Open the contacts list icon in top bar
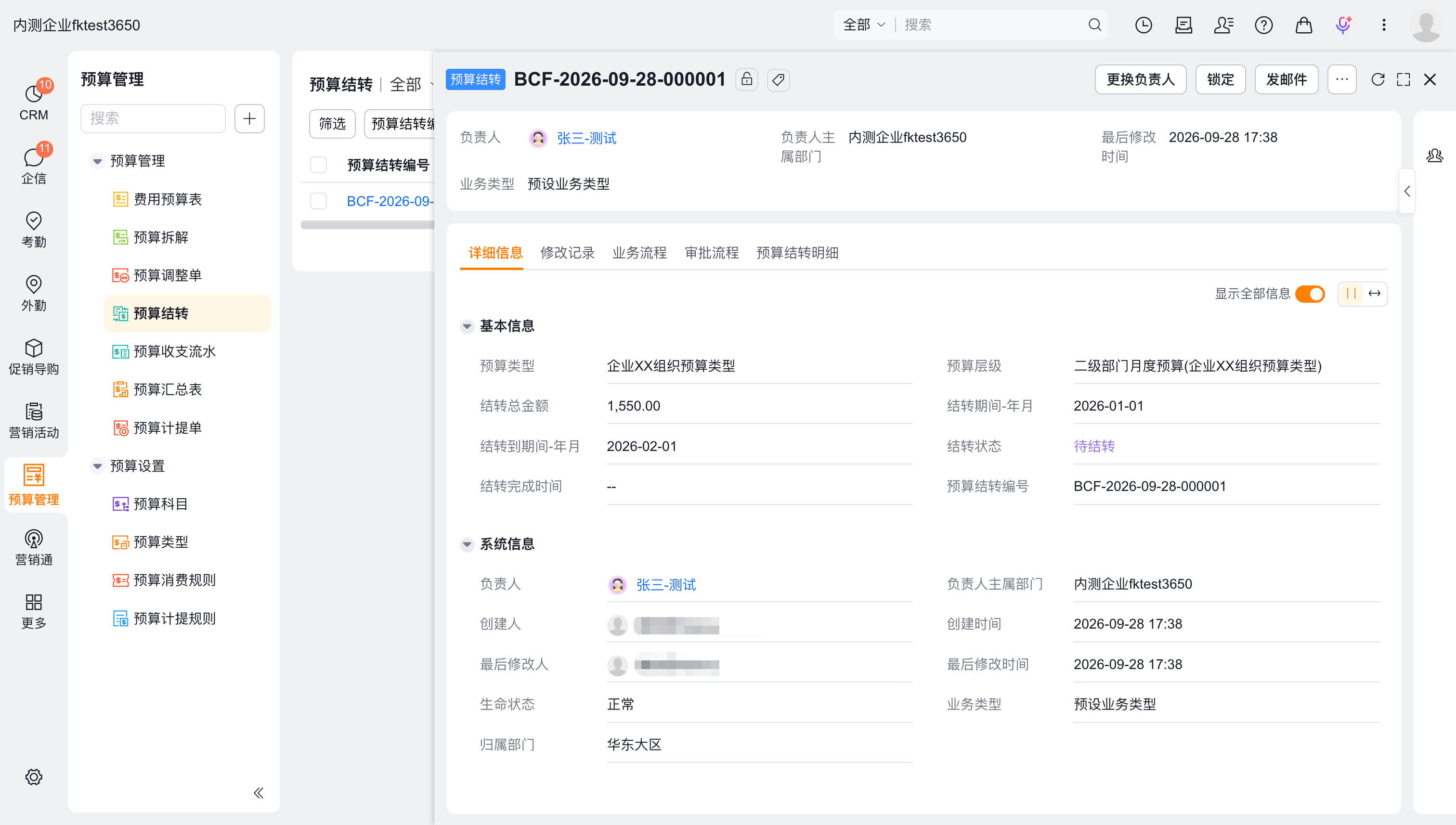This screenshot has width=1456, height=825. tap(1223, 25)
